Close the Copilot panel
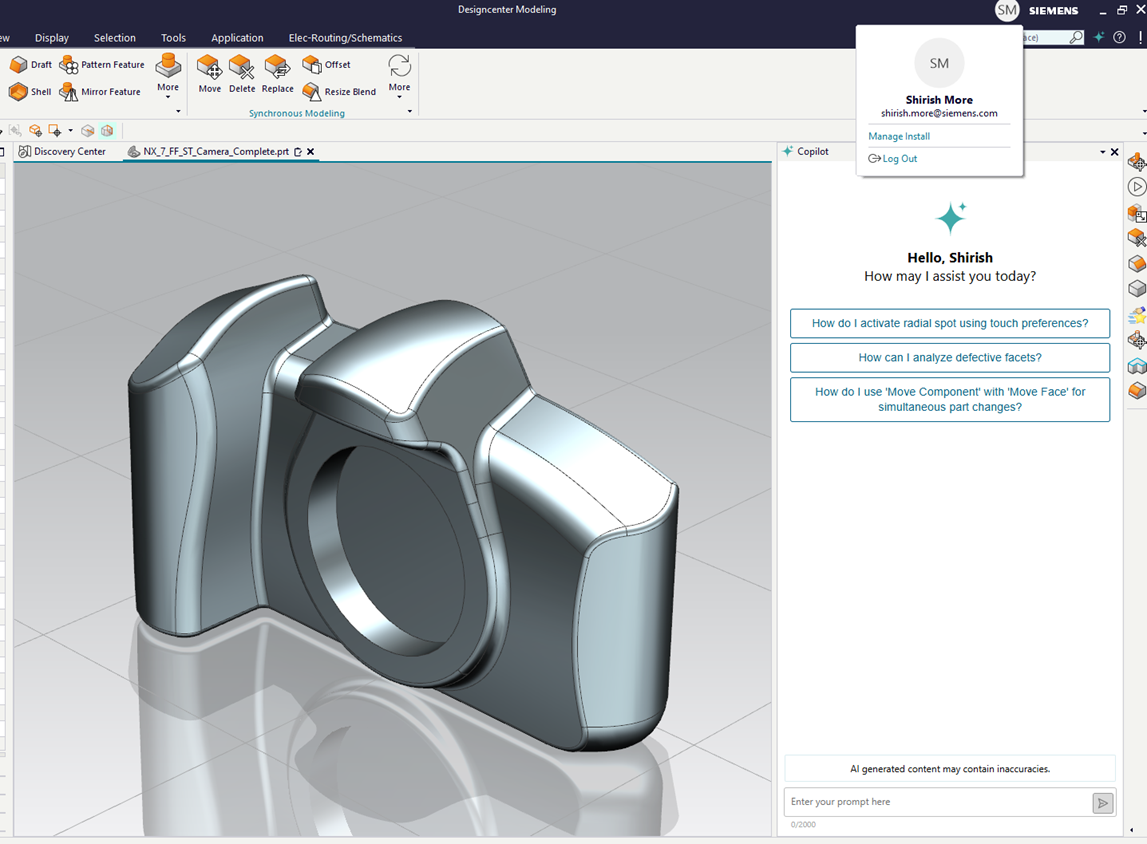 [x=1115, y=152]
